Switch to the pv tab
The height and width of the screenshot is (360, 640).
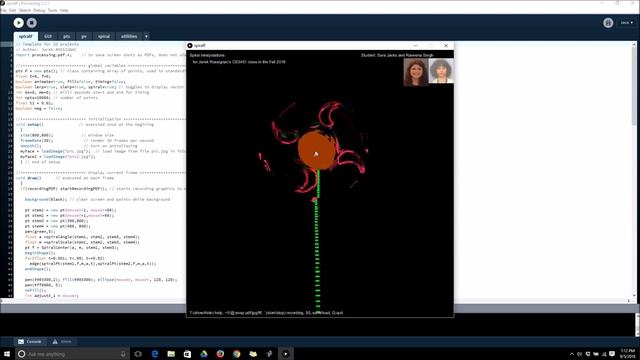pyautogui.click(x=84, y=36)
